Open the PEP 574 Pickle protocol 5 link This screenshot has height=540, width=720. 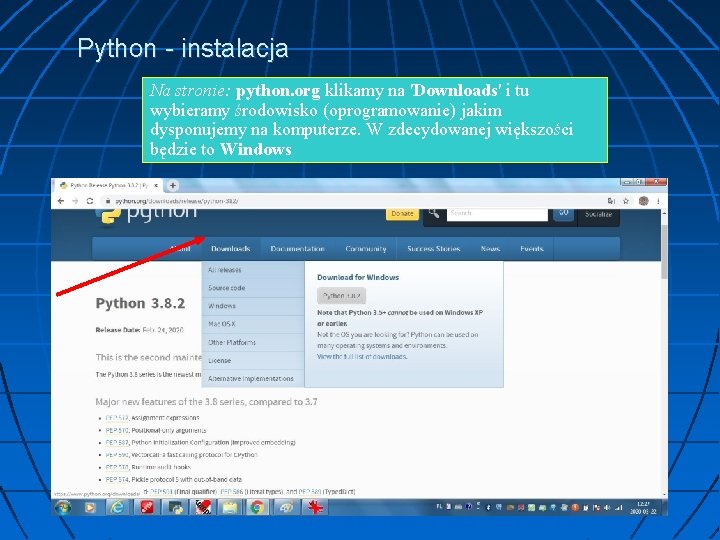[117, 479]
